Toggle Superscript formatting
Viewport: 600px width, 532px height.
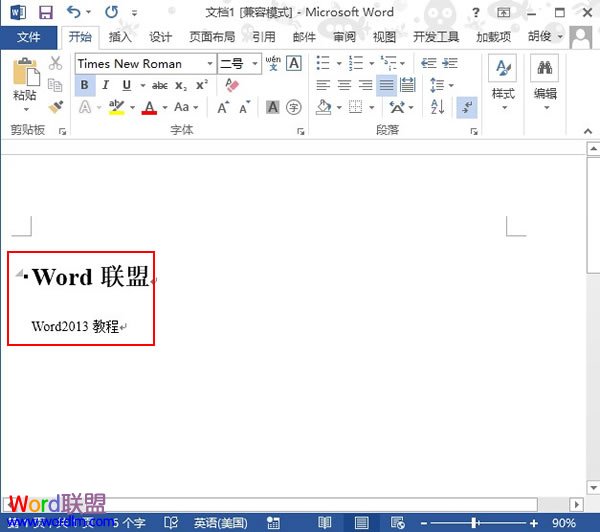pyautogui.click(x=202, y=85)
